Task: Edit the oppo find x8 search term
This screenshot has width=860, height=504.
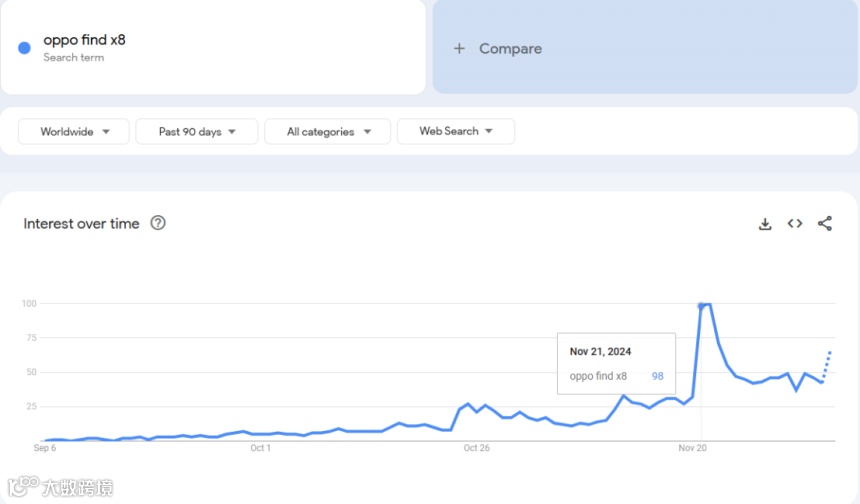Action: pos(85,41)
